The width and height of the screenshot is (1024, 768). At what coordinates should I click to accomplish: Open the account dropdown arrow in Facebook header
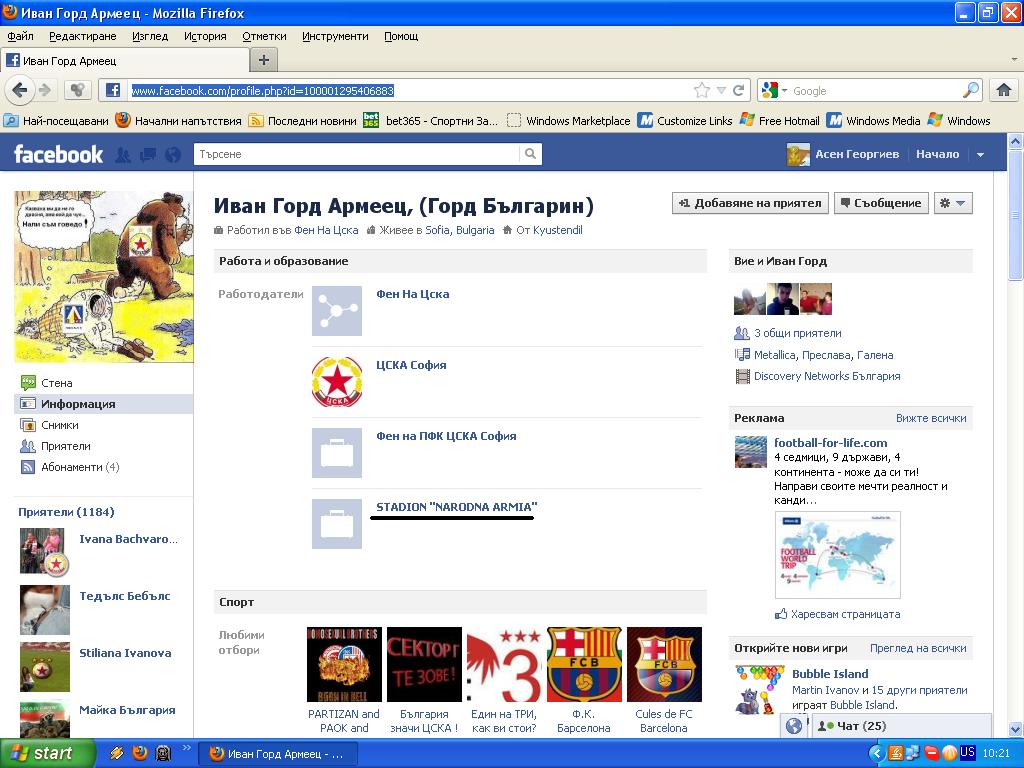point(980,155)
